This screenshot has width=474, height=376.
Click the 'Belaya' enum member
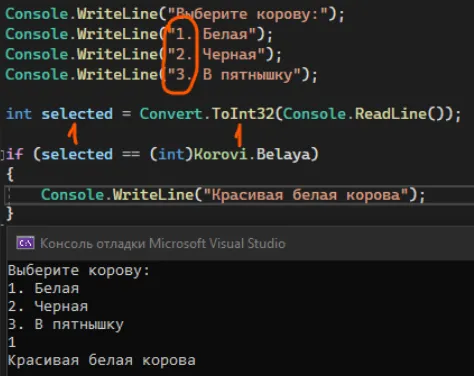[x=283, y=155]
